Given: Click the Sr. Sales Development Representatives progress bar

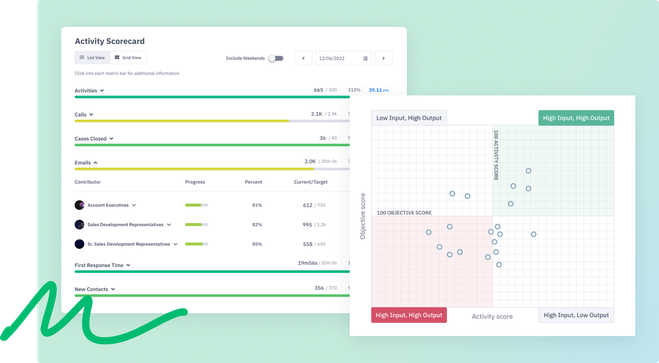Looking at the screenshot, I should [x=196, y=244].
